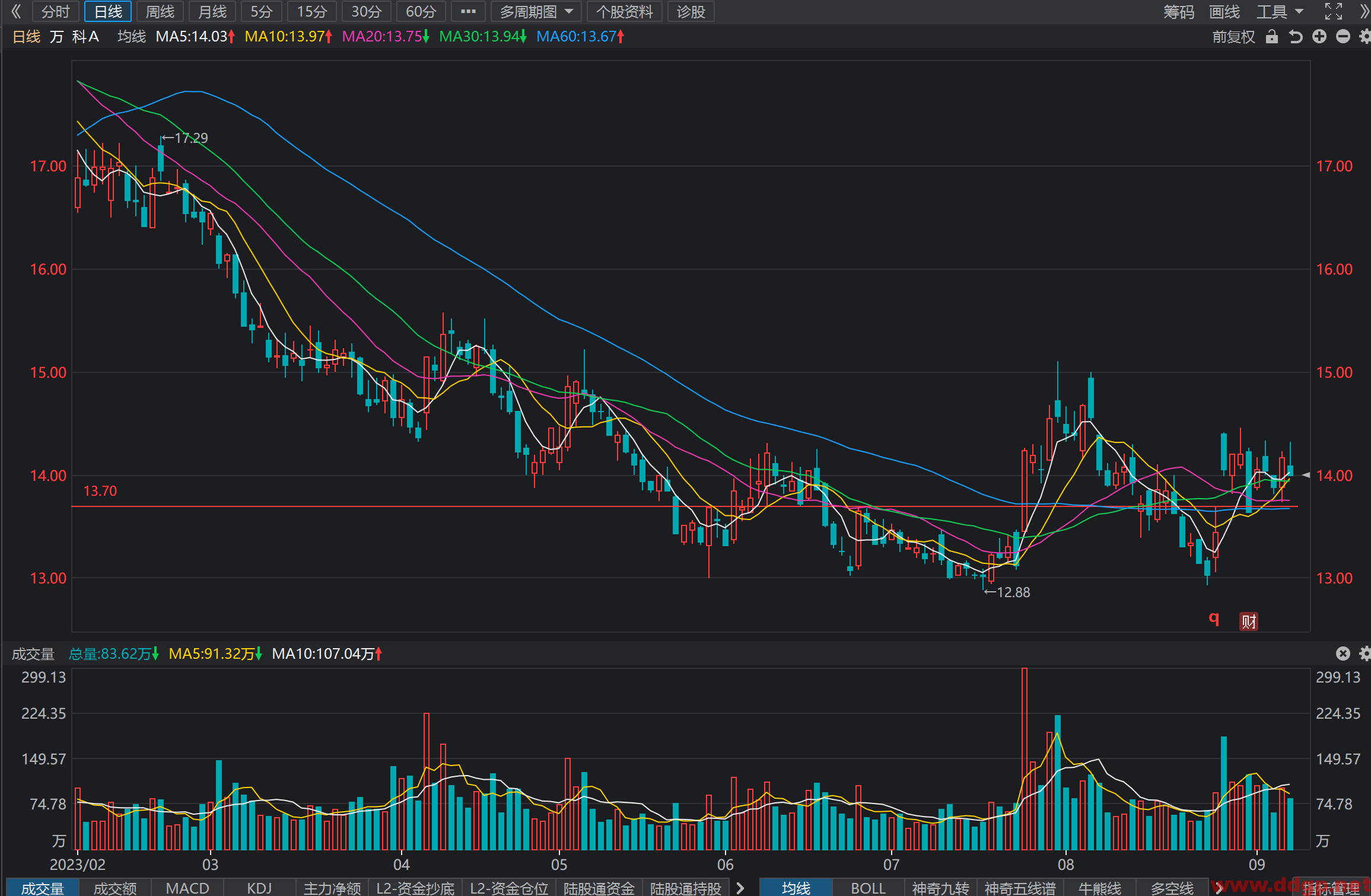Click the lock icon beside 前复权
This screenshot has height=896, width=1371.
pos(1271,37)
